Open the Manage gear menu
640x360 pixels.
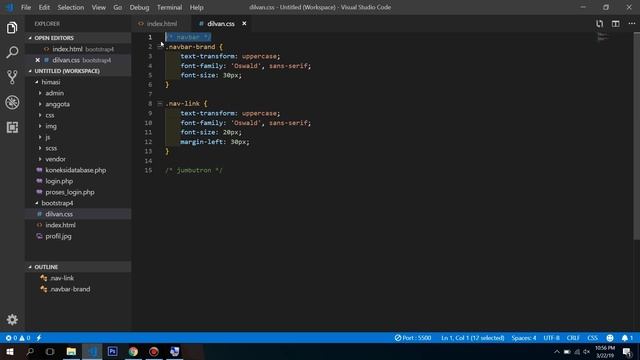(12, 319)
